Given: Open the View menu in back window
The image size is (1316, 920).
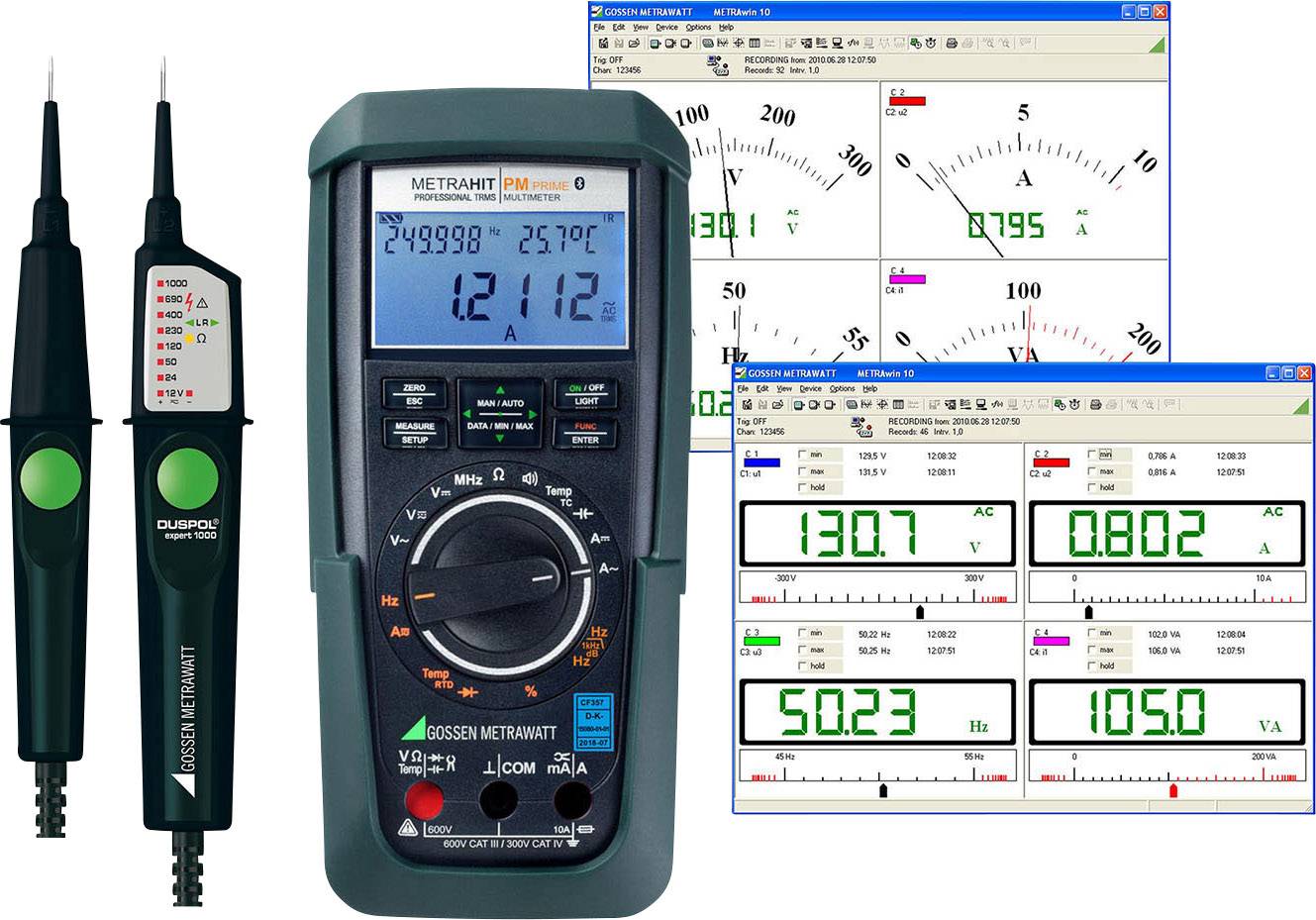Looking at the screenshot, I should 641,28.
